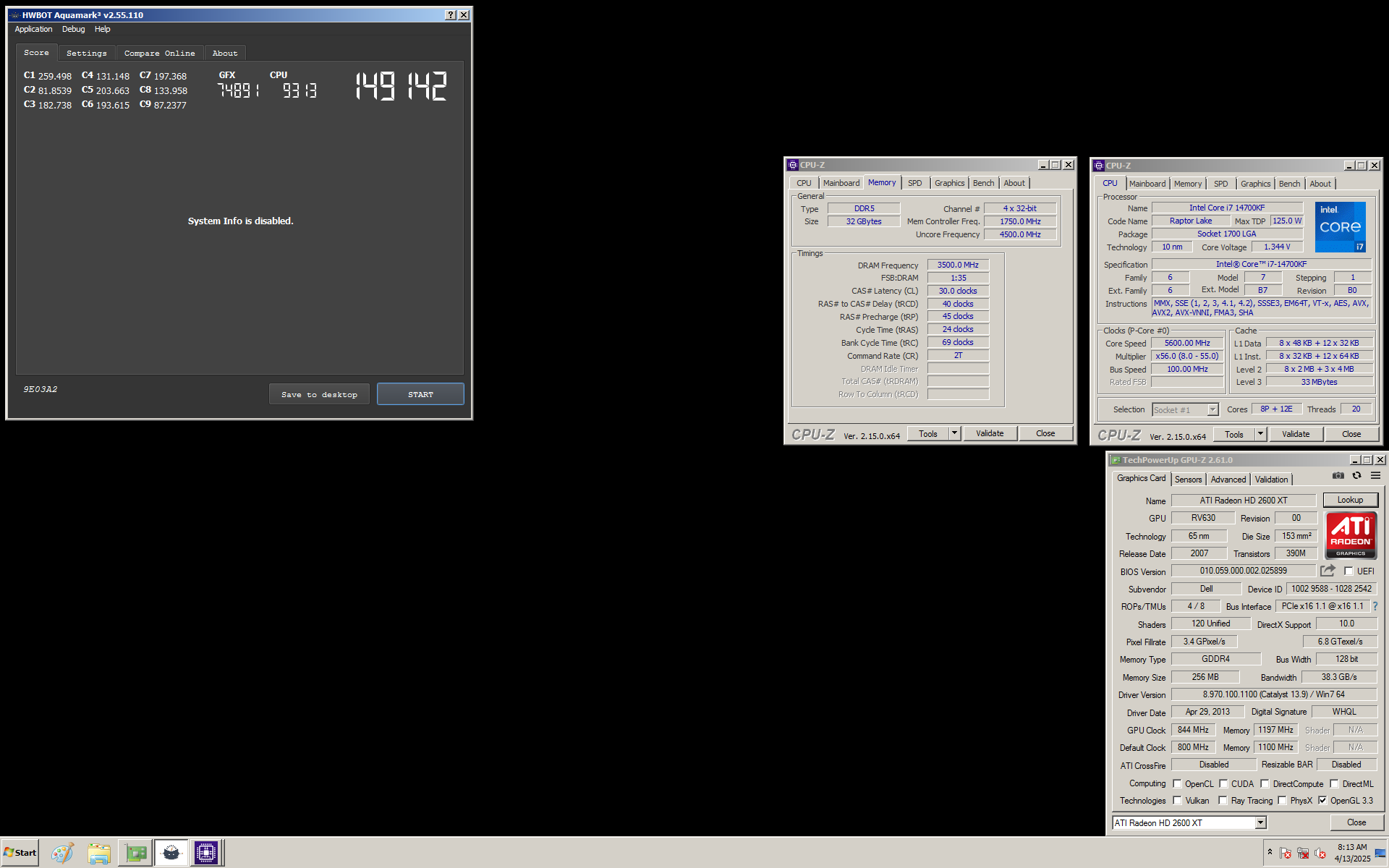Click the network tray icon
The height and width of the screenshot is (868, 1389).
(x=1303, y=854)
